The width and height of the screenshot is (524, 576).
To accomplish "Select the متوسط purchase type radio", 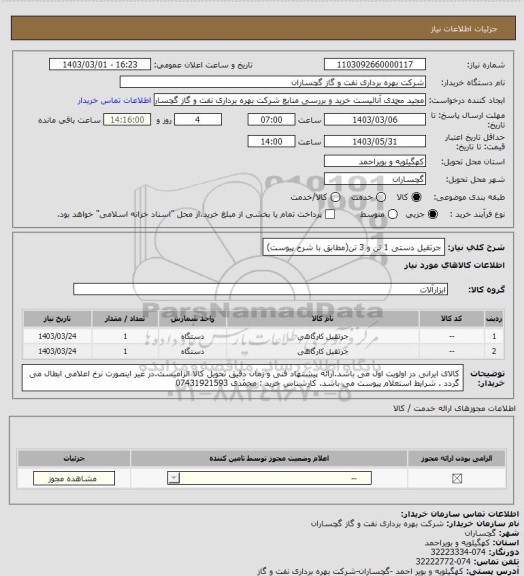I will point(392,214).
